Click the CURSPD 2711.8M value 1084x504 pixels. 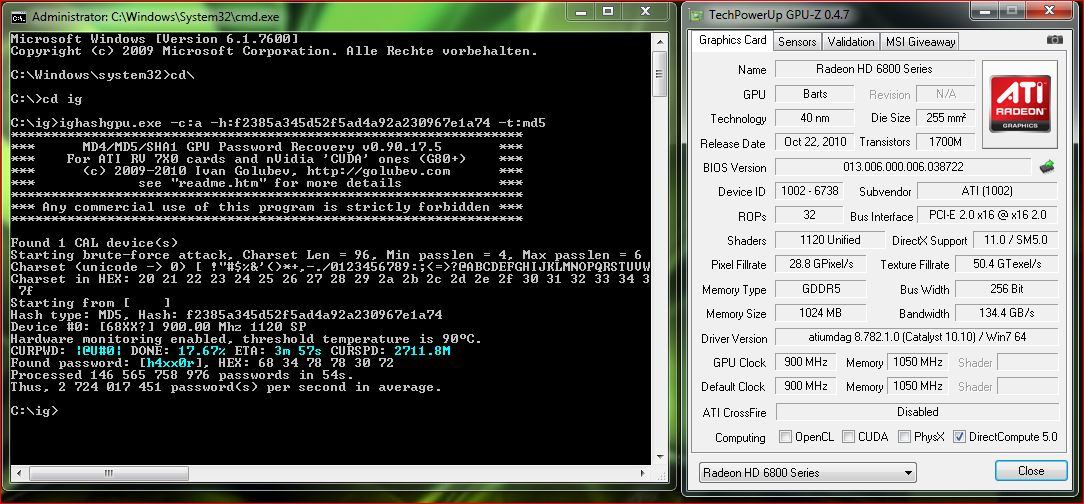click(422, 351)
